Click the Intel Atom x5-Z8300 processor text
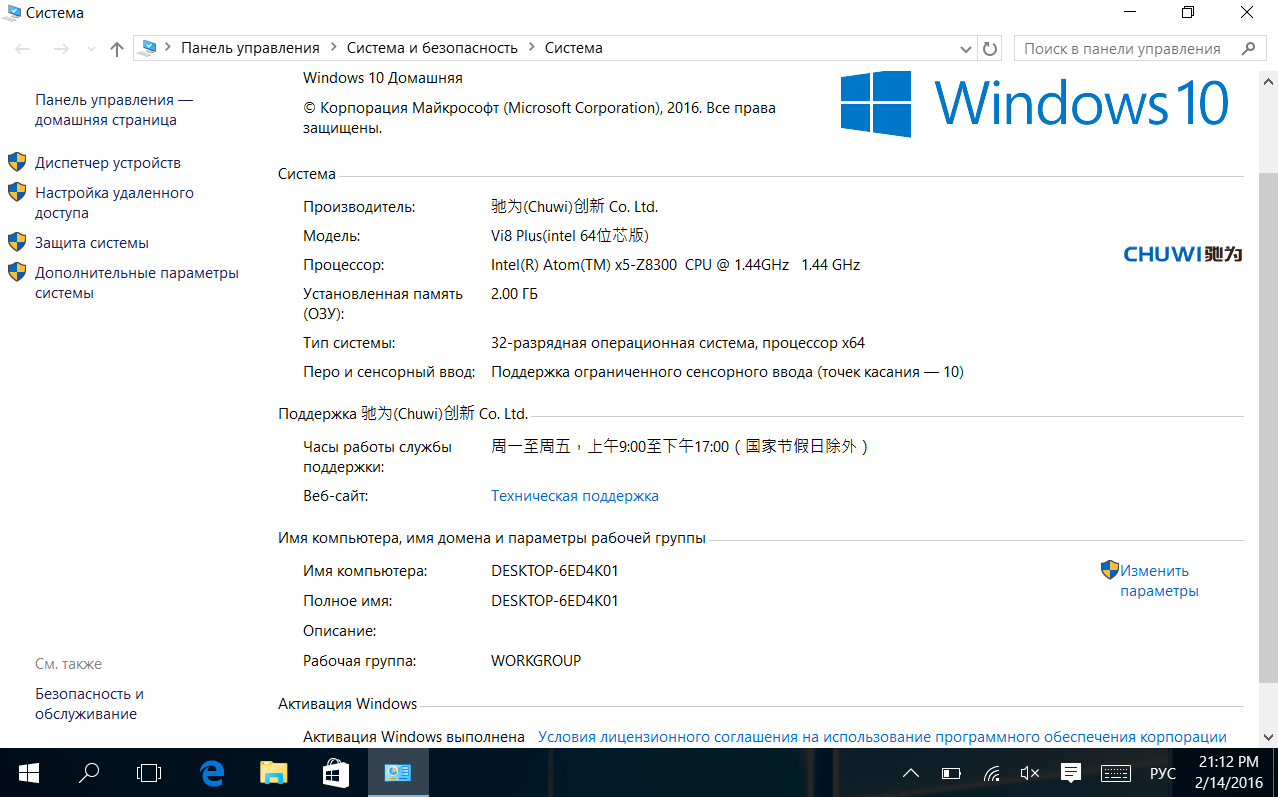Image resolution: width=1278 pixels, height=797 pixels. coord(675,265)
